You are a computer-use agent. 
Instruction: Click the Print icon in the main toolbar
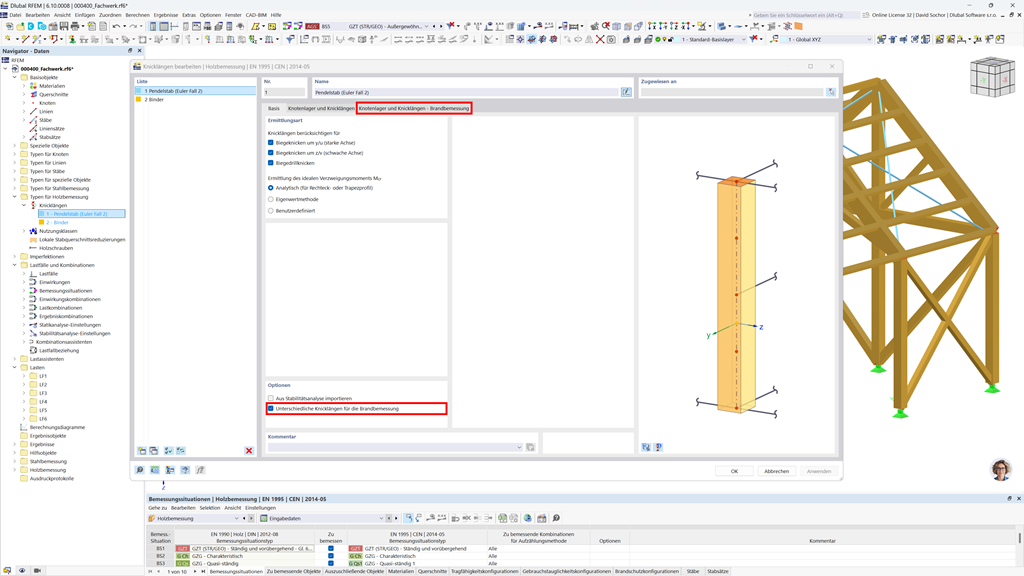click(75, 26)
